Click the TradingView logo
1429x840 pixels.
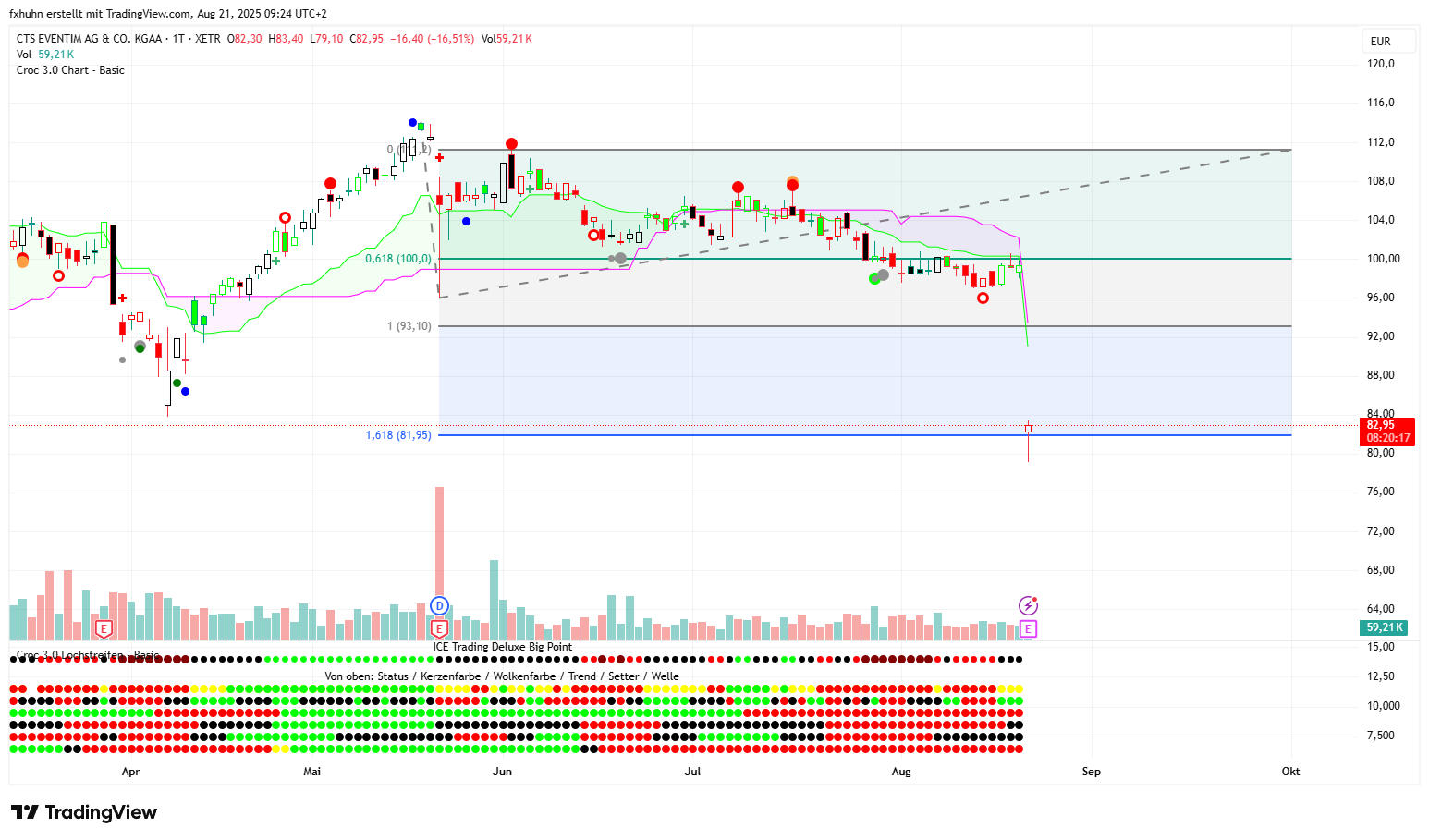84,812
